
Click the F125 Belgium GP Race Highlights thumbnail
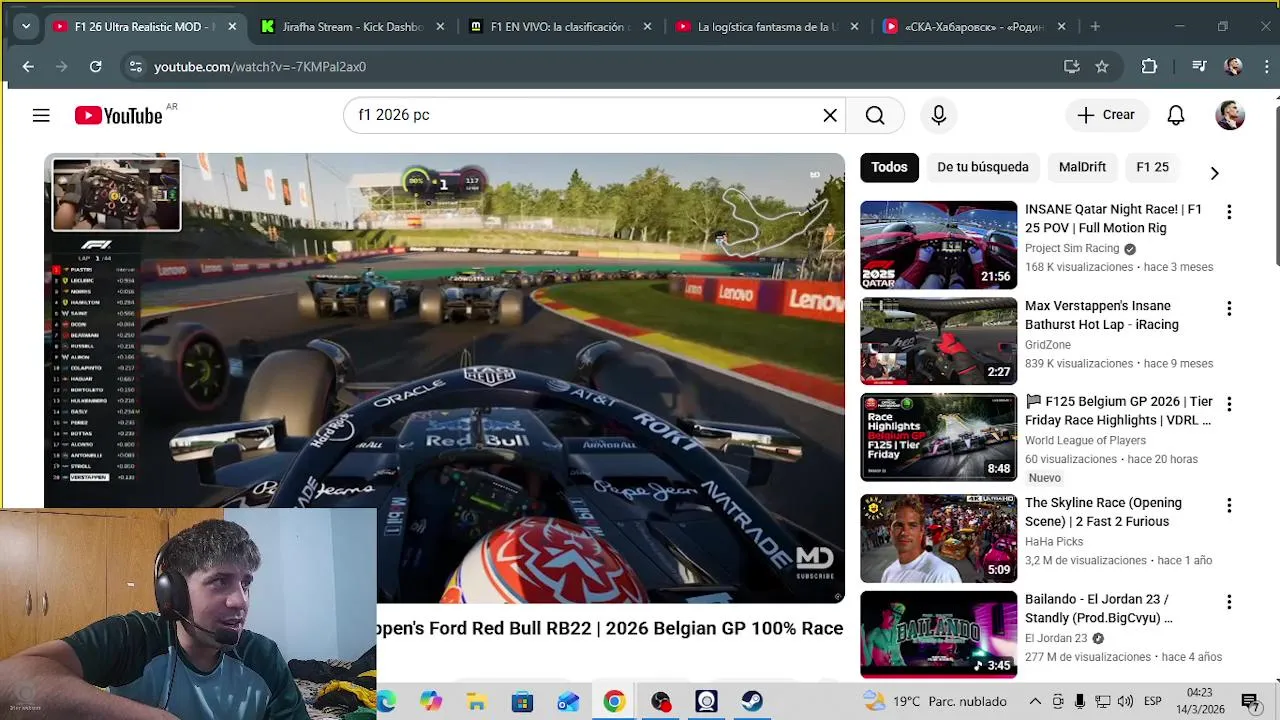click(x=938, y=437)
